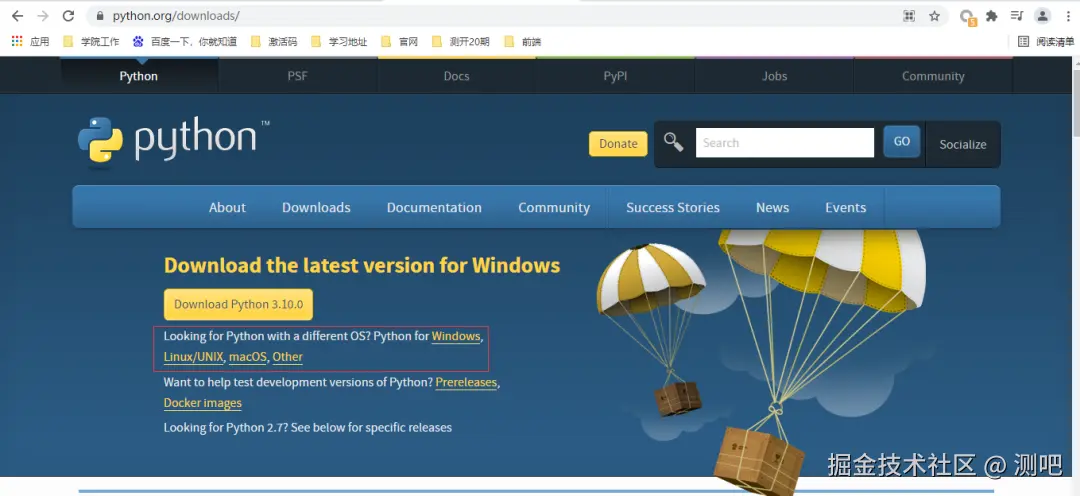The height and width of the screenshot is (496, 1080).
Task: Open the Documentation menu
Action: tap(434, 207)
